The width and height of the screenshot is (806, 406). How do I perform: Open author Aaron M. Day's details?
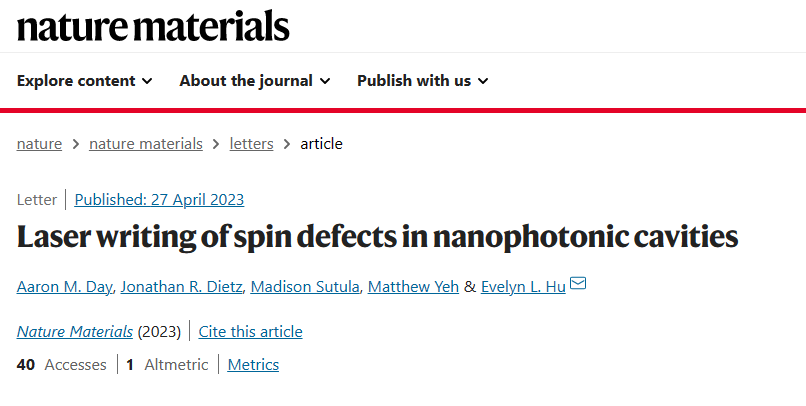(64, 287)
